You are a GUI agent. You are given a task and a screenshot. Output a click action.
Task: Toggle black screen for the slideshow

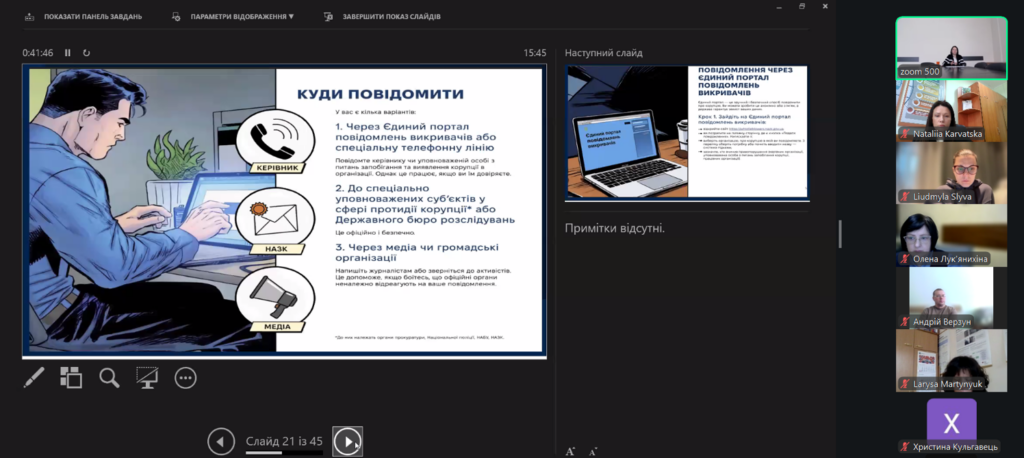point(147,377)
